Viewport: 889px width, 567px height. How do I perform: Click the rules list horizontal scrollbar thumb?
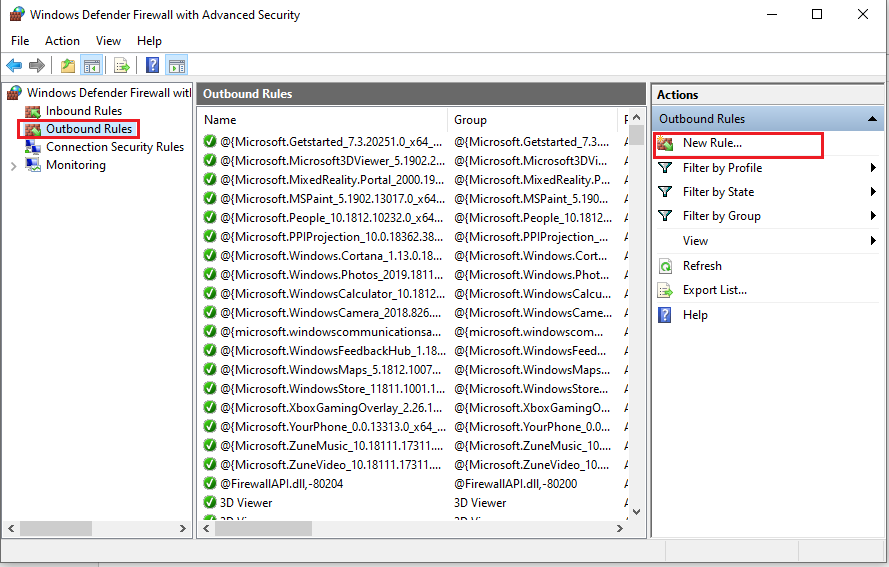(x=264, y=528)
